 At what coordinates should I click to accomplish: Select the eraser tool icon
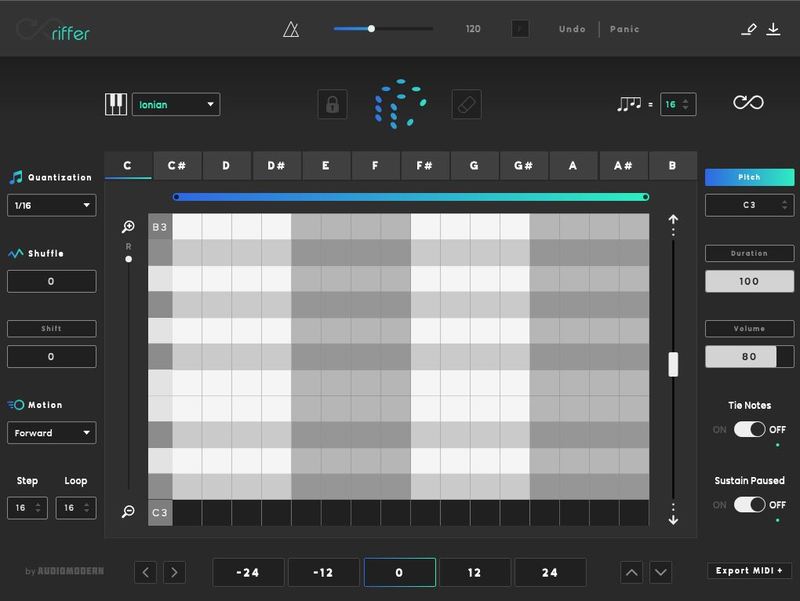pyautogui.click(x=466, y=104)
